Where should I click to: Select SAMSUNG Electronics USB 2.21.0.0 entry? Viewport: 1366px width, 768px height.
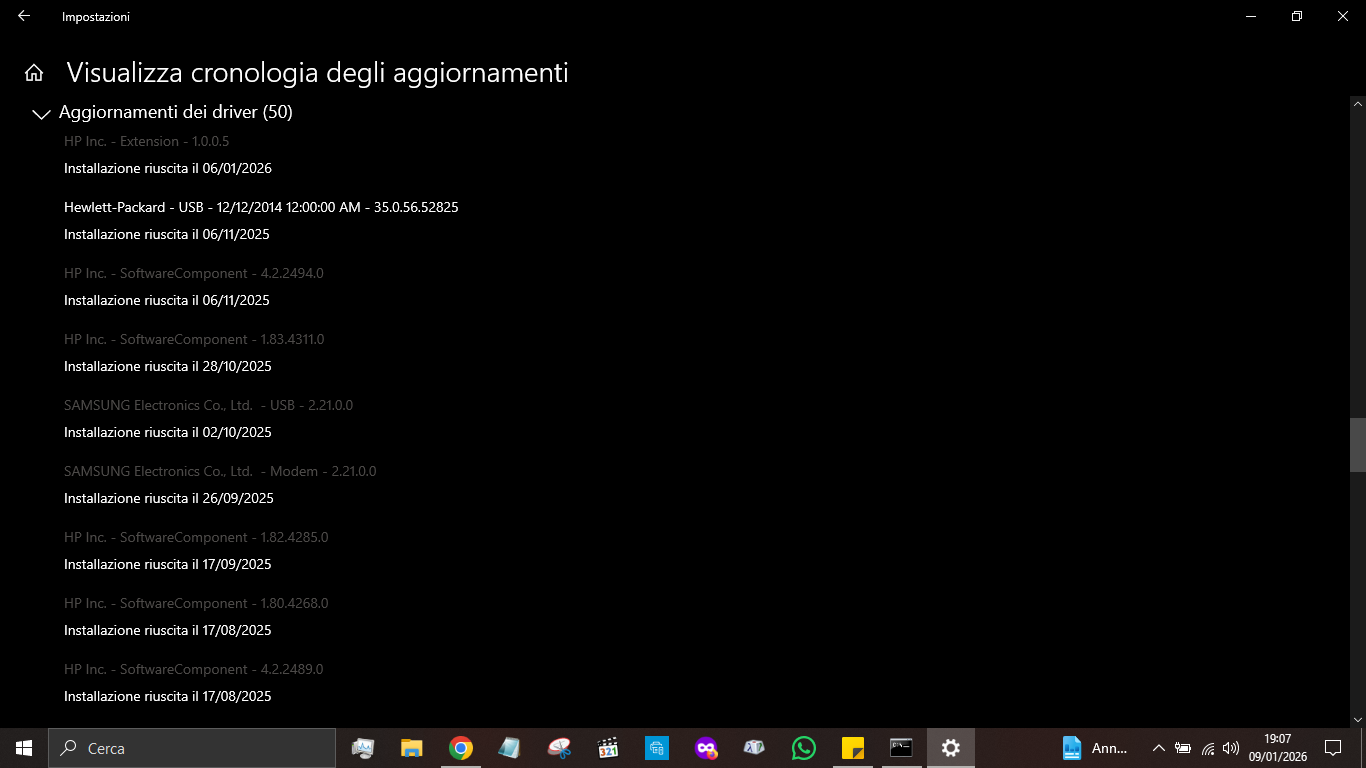[208, 405]
